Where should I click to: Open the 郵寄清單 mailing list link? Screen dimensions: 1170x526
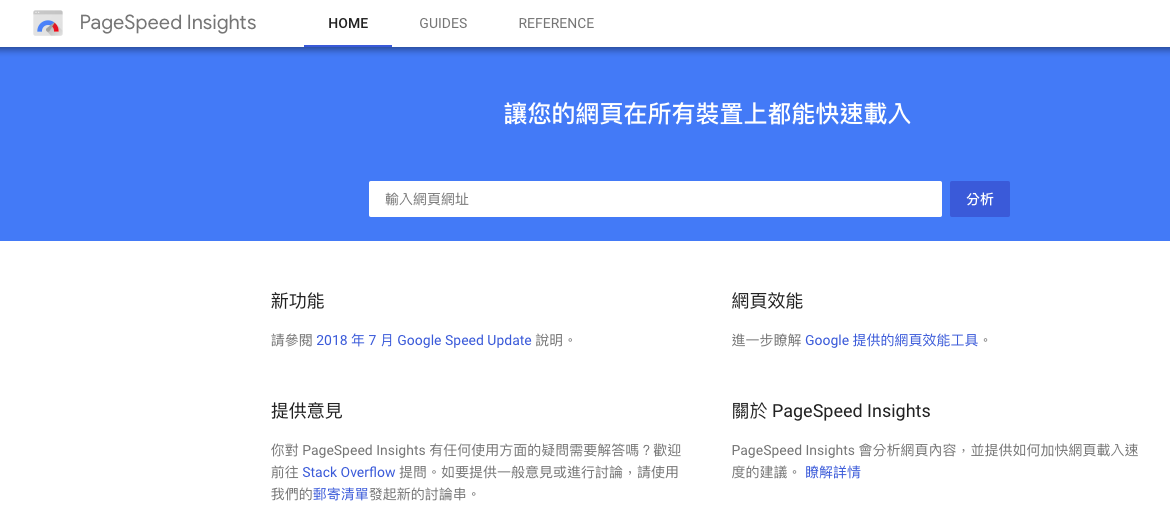(x=340, y=494)
